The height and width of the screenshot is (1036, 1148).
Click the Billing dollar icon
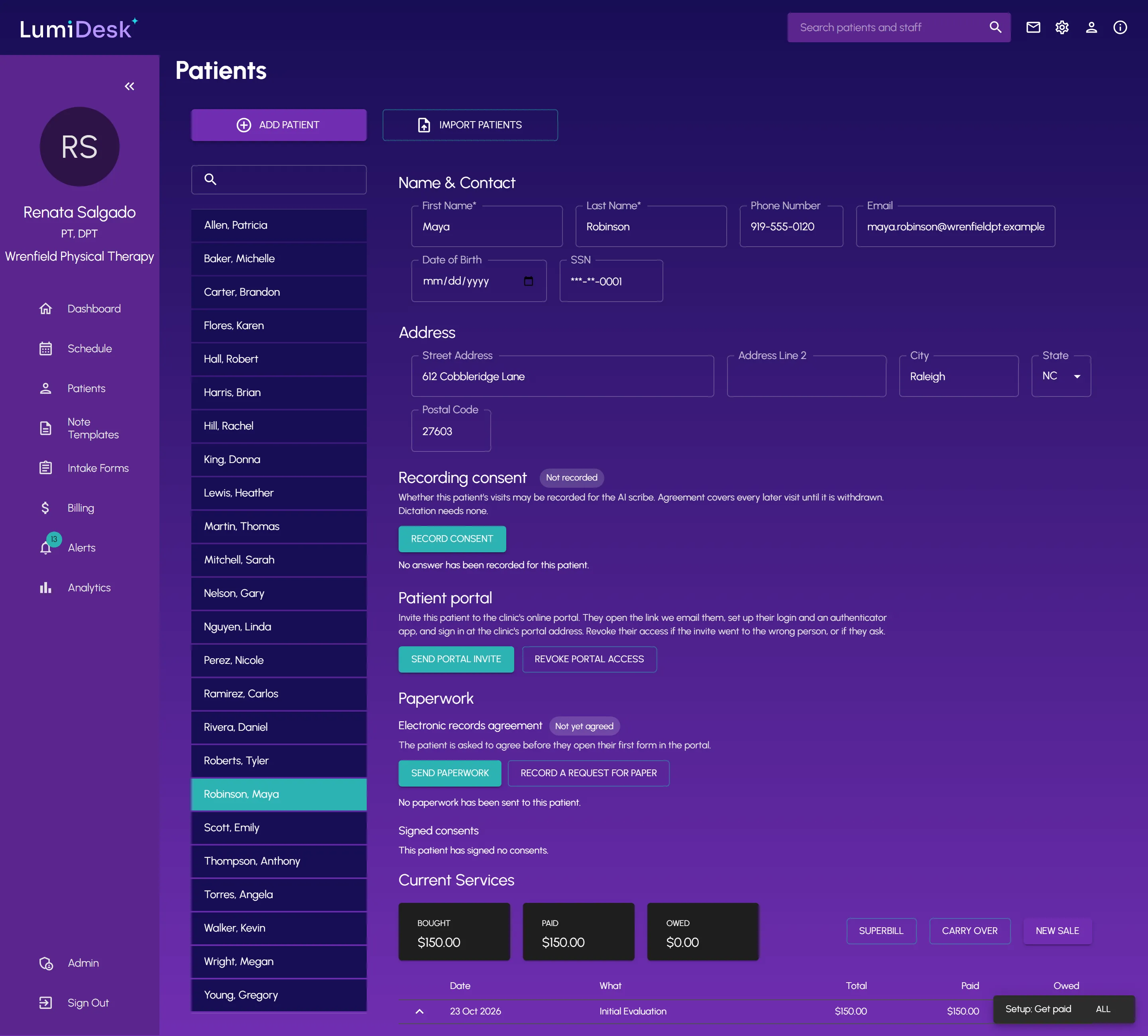[45, 508]
